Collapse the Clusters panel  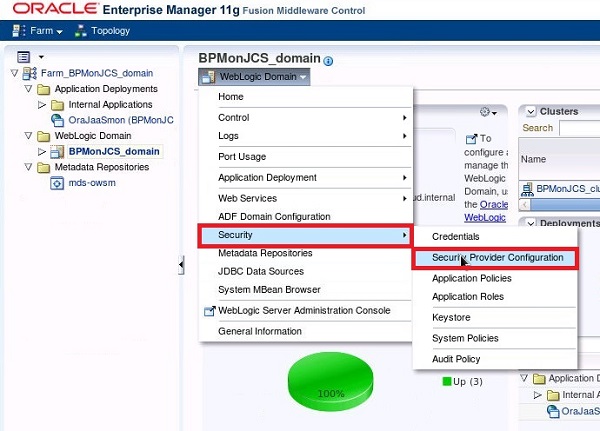[531, 112]
